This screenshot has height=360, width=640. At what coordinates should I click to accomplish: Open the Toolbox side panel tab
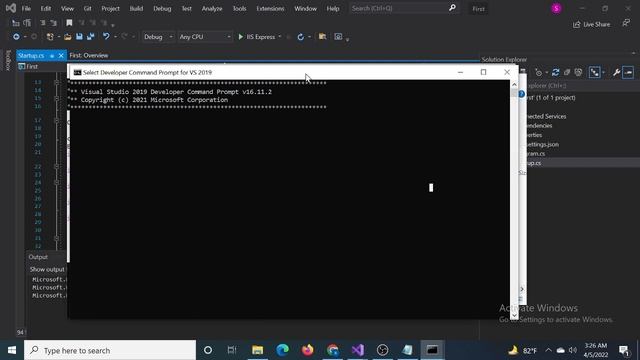(x=8, y=60)
